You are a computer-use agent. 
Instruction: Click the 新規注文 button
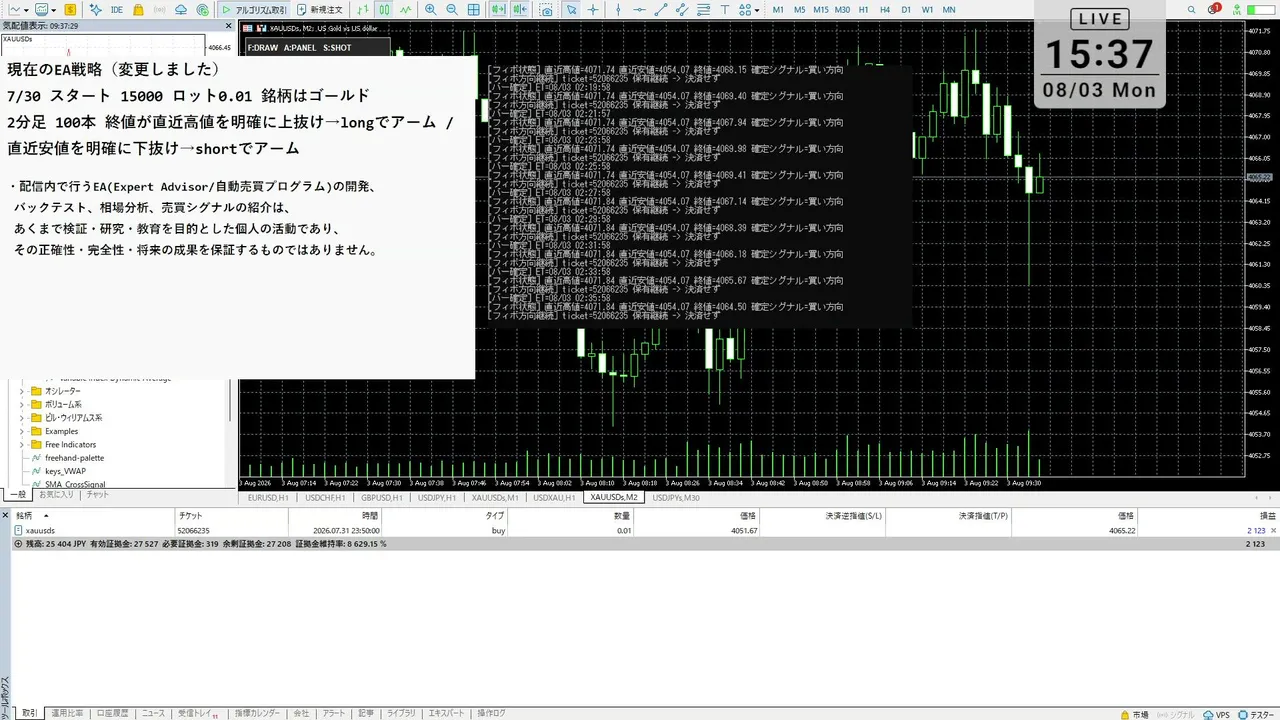(319, 9)
